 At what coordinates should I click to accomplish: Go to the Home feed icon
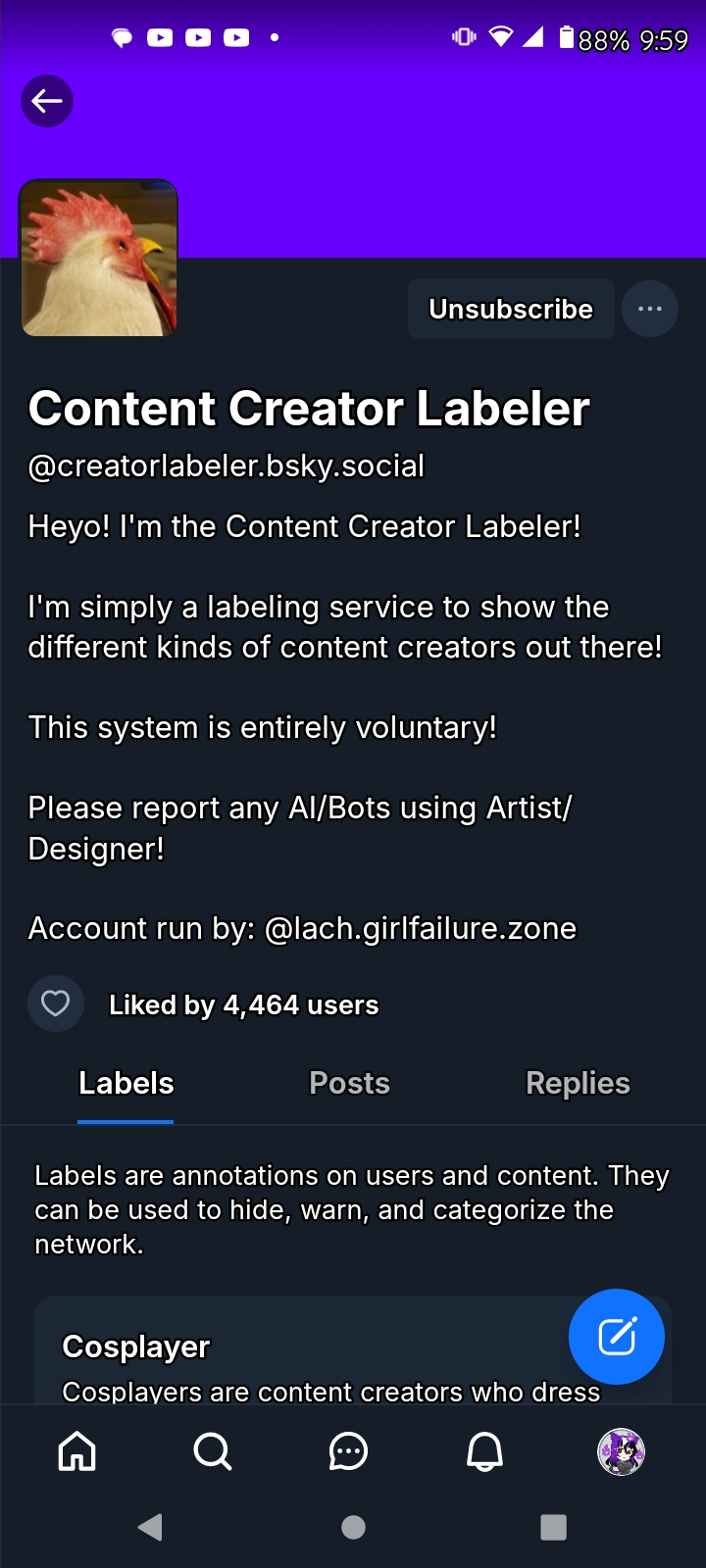77,1451
